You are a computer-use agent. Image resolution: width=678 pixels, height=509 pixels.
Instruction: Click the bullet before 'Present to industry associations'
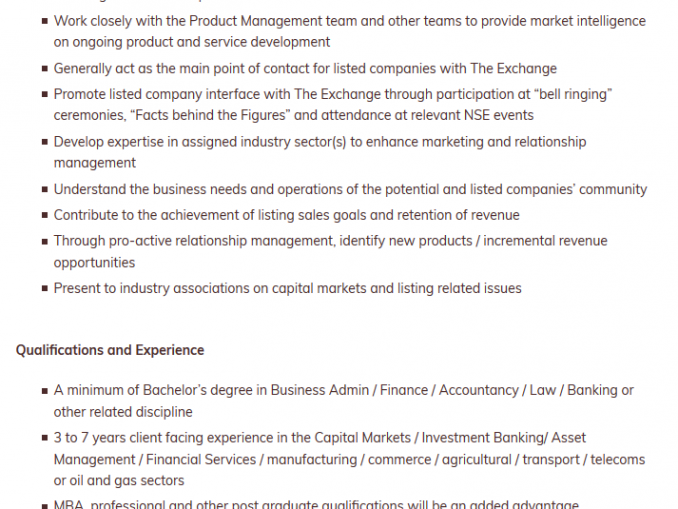[x=45, y=288]
